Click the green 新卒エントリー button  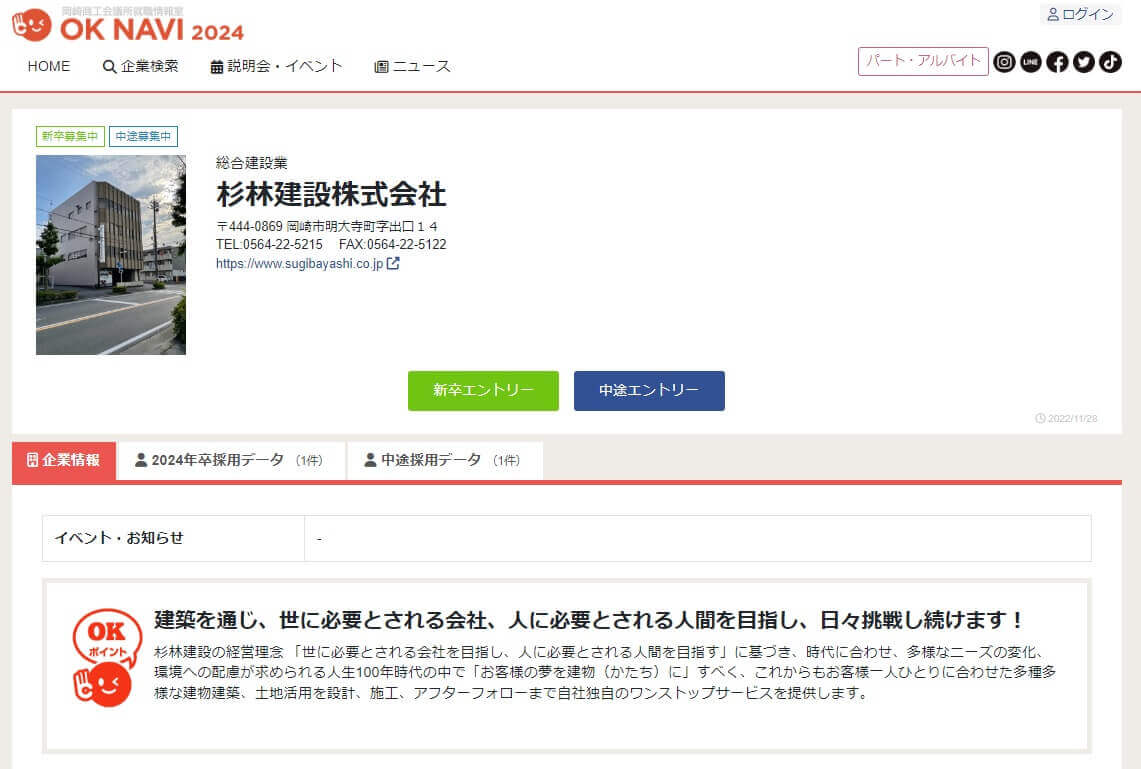pyautogui.click(x=483, y=391)
